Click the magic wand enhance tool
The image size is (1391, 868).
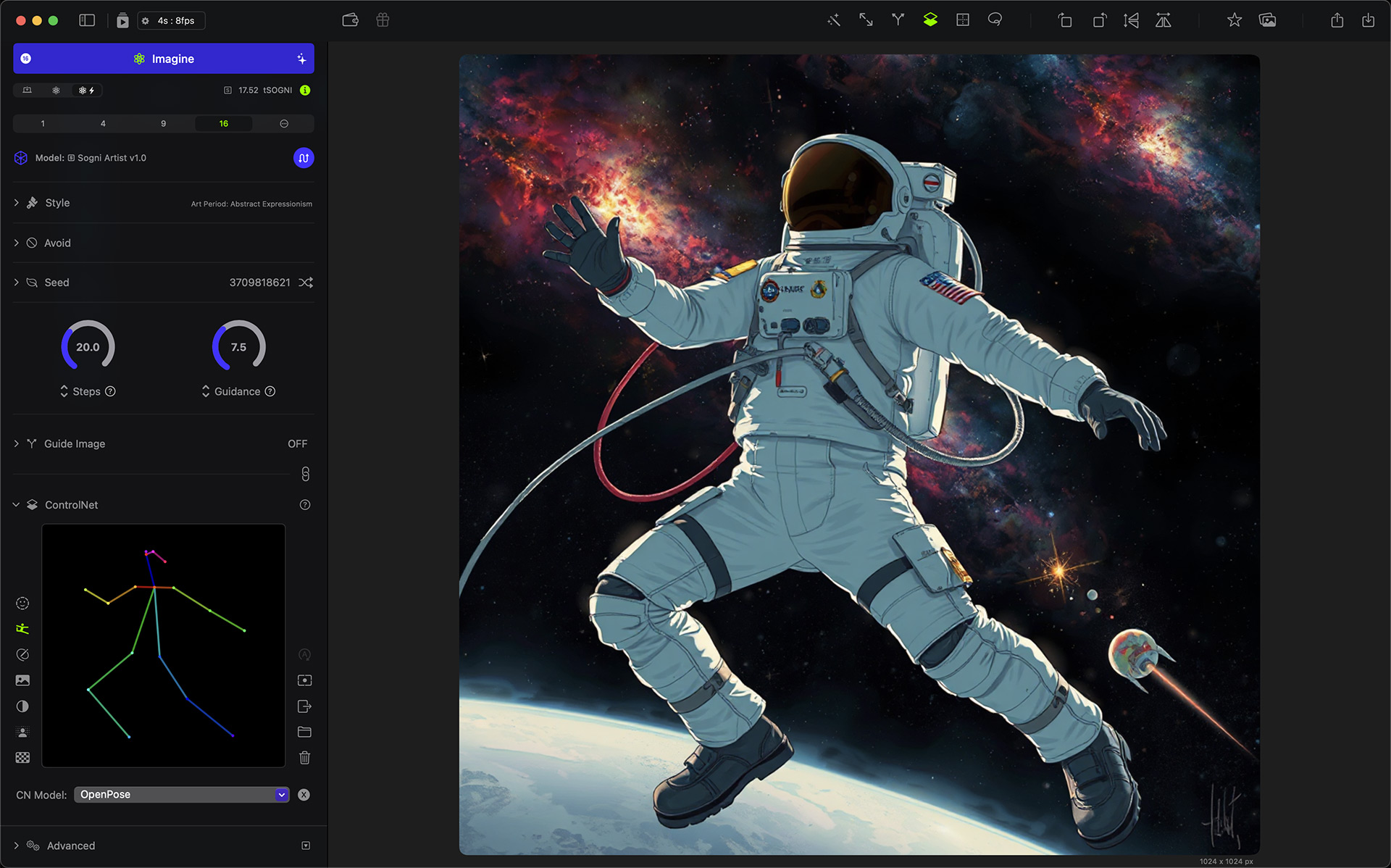[x=834, y=20]
